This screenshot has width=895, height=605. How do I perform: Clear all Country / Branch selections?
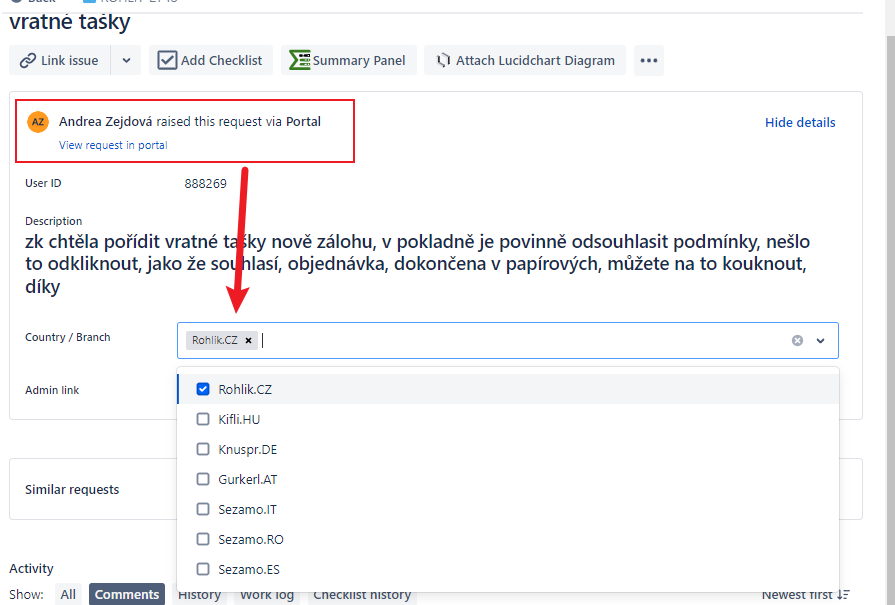(x=797, y=341)
